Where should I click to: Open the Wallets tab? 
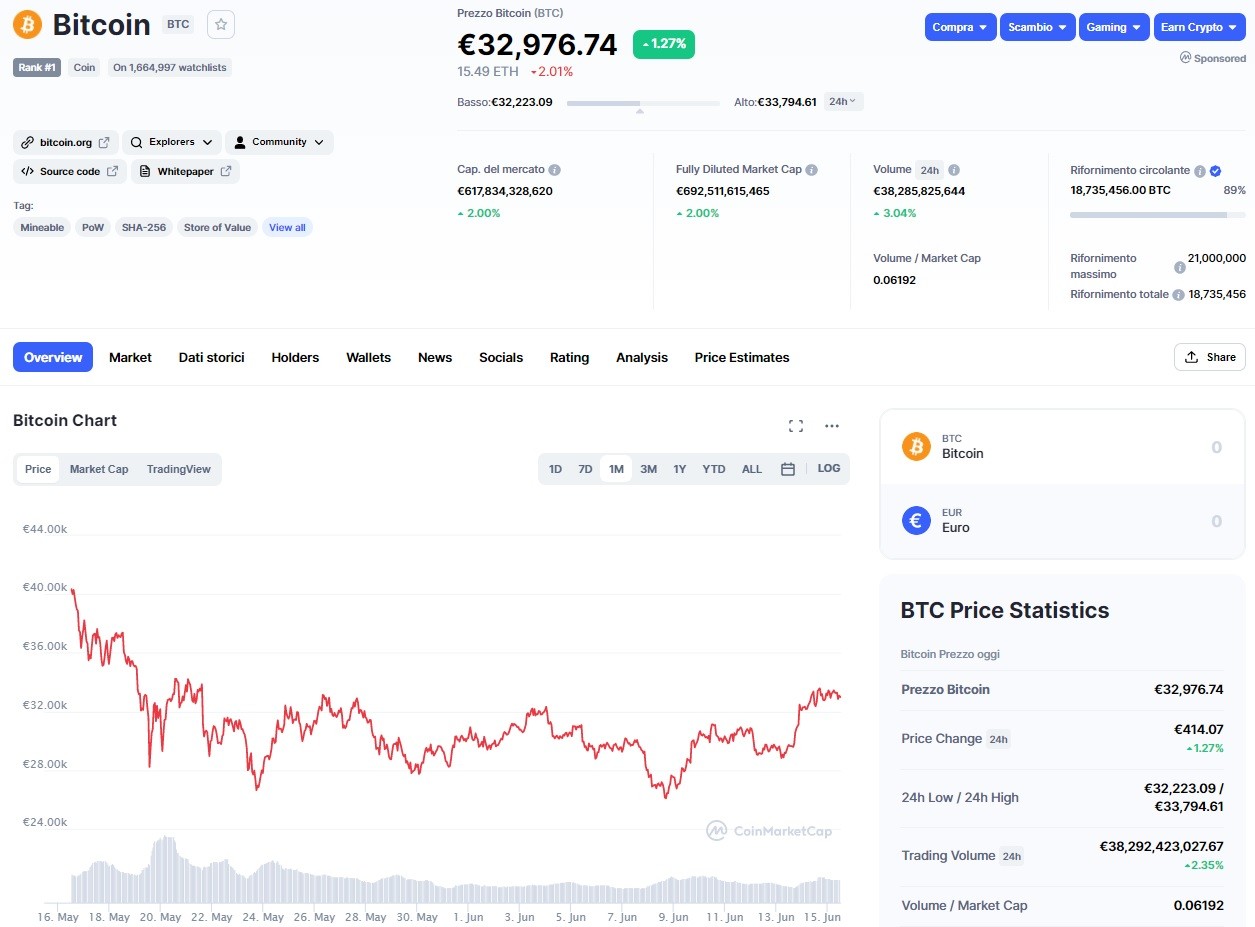368,357
